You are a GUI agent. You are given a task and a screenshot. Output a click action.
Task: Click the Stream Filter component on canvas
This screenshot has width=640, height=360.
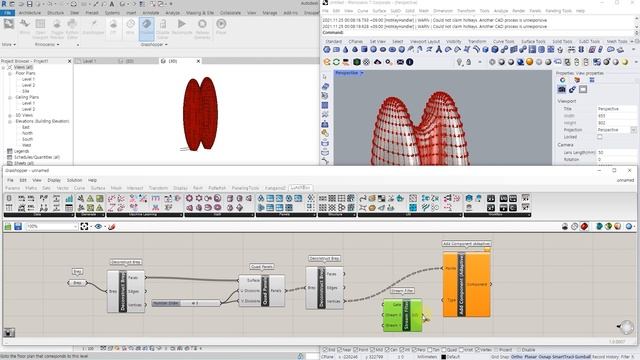tap(402, 315)
